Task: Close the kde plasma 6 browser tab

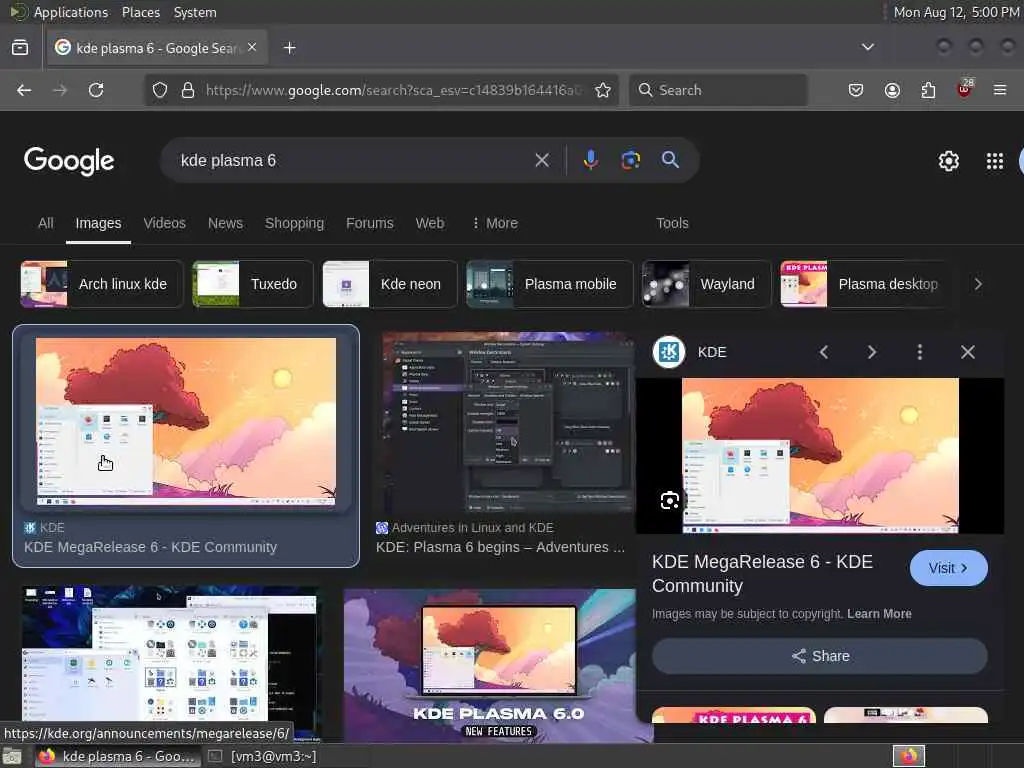Action: 252,47
